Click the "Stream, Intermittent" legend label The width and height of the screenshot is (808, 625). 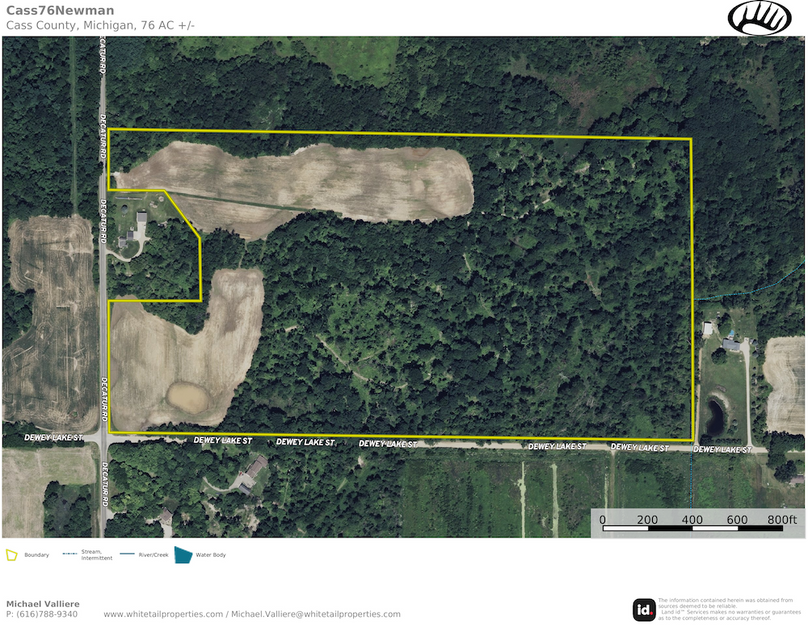point(96,555)
